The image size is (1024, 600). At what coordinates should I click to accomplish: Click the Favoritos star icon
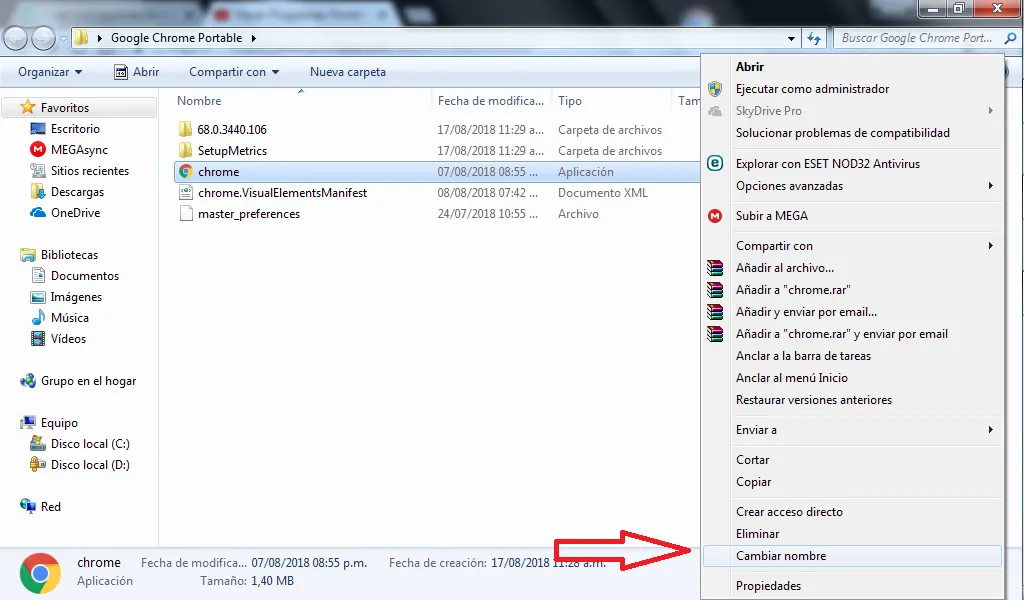coord(27,107)
